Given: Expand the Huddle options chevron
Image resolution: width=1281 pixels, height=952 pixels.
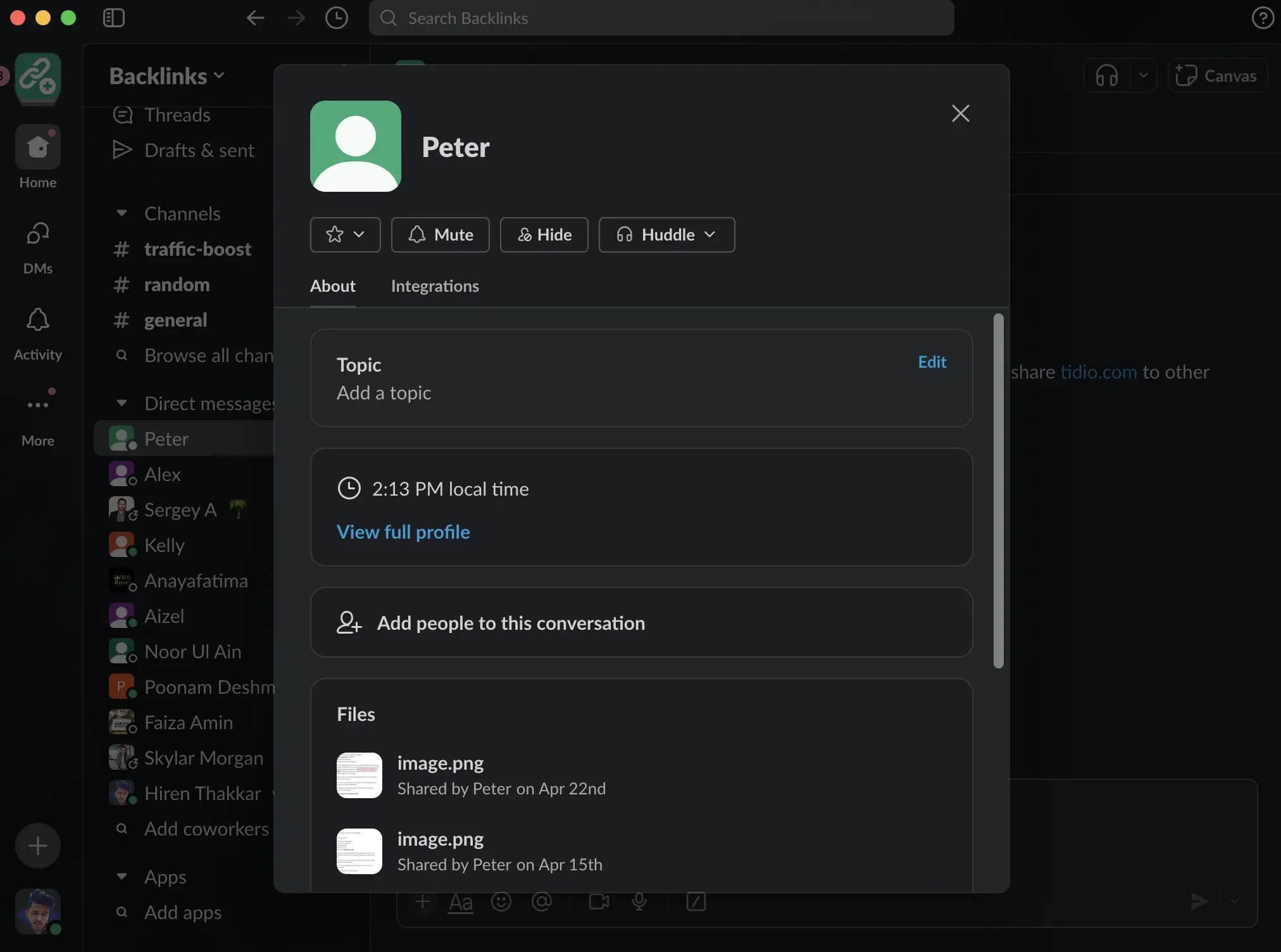Looking at the screenshot, I should coord(710,234).
